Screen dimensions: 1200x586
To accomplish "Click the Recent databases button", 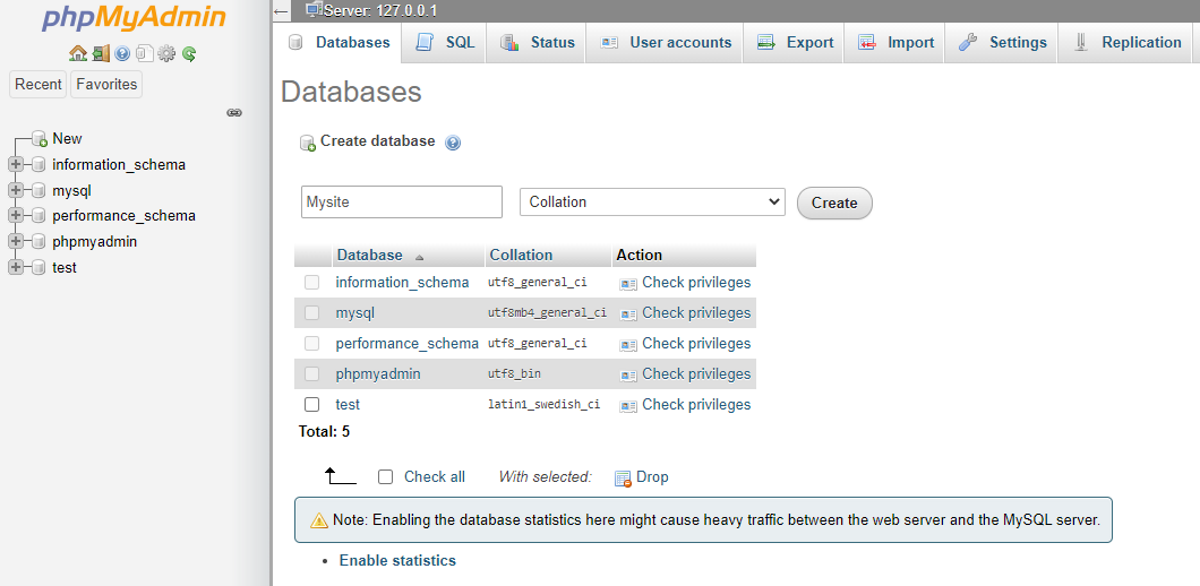I will click(x=37, y=84).
